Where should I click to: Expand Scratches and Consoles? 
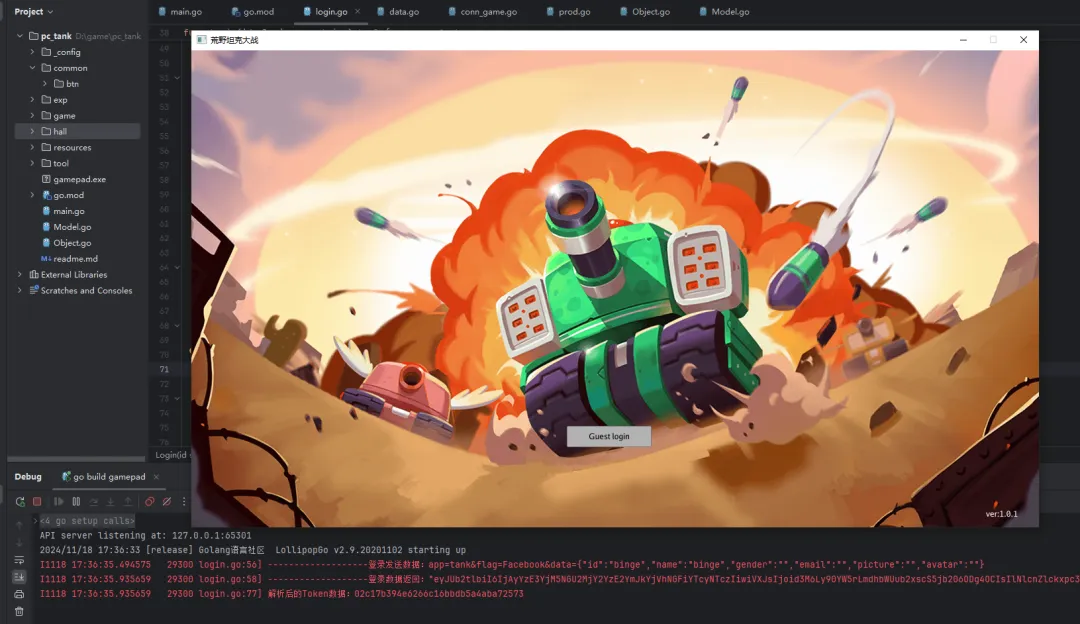(x=19, y=290)
